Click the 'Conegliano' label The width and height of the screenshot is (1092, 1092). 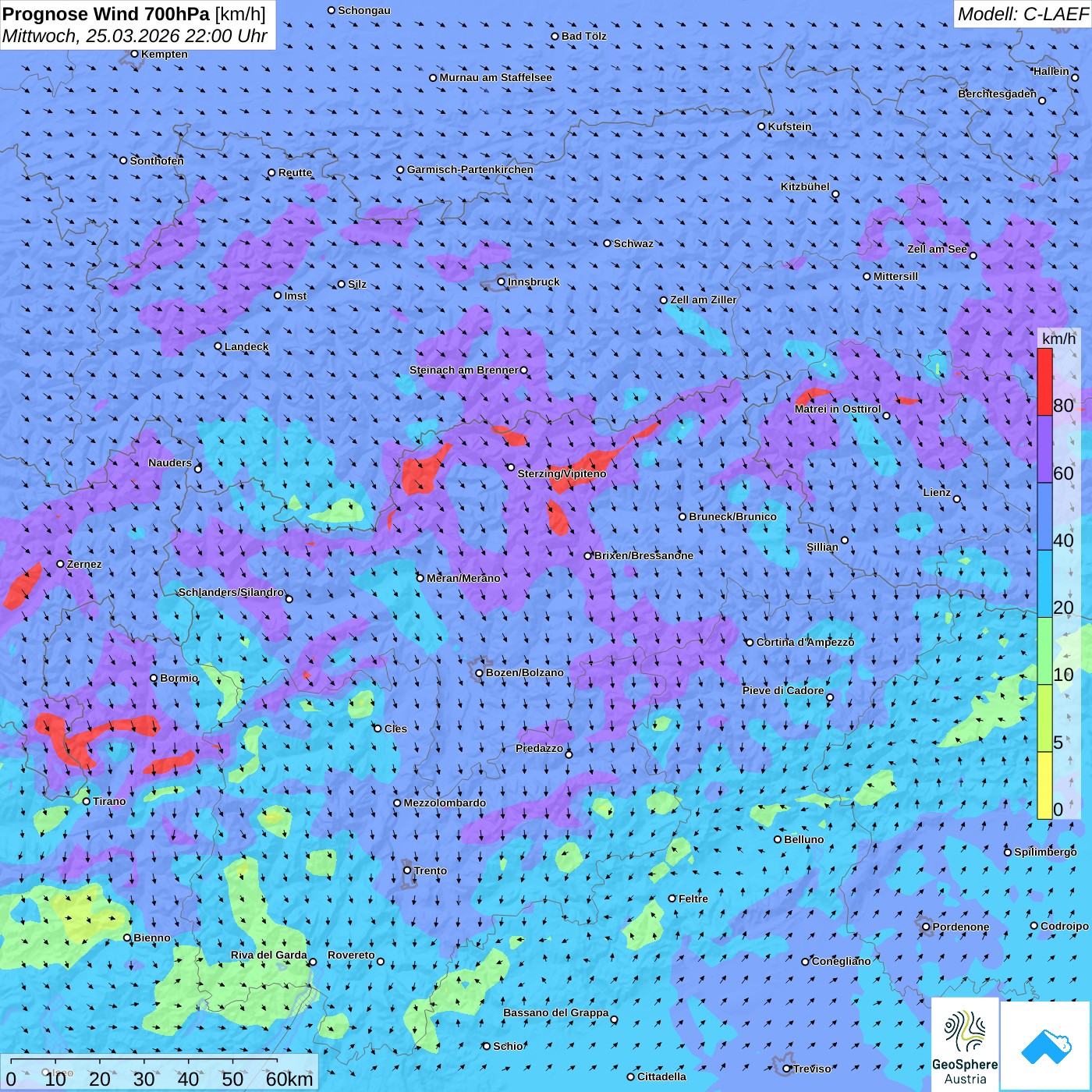(x=841, y=961)
